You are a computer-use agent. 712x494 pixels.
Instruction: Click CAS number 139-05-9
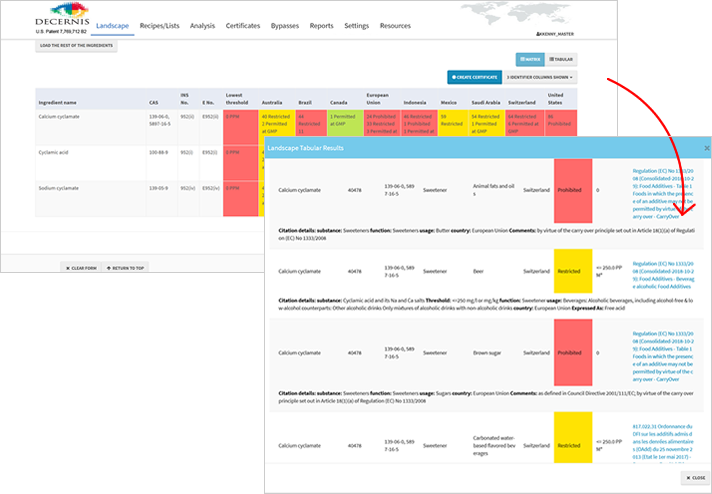coord(157,188)
